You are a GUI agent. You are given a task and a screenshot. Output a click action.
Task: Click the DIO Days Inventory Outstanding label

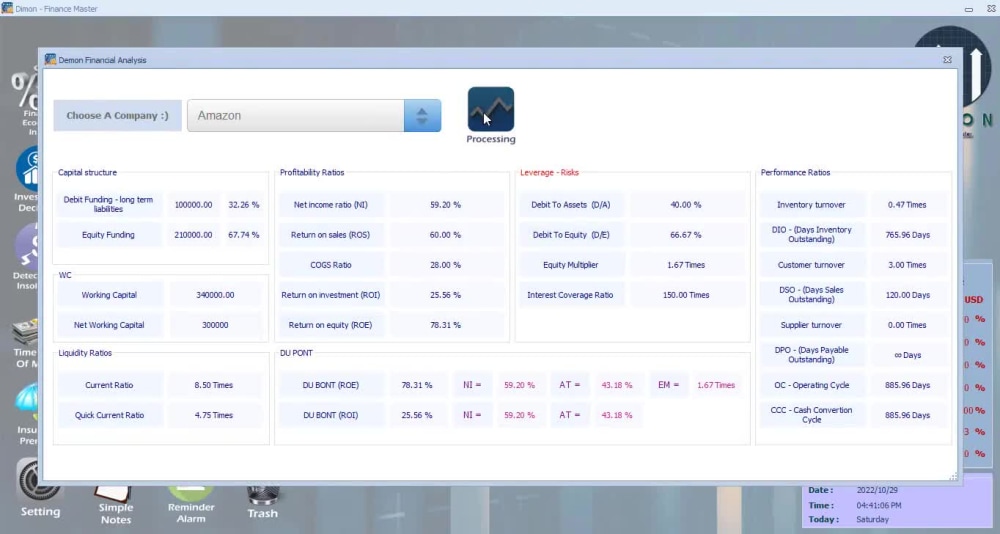tap(811, 234)
